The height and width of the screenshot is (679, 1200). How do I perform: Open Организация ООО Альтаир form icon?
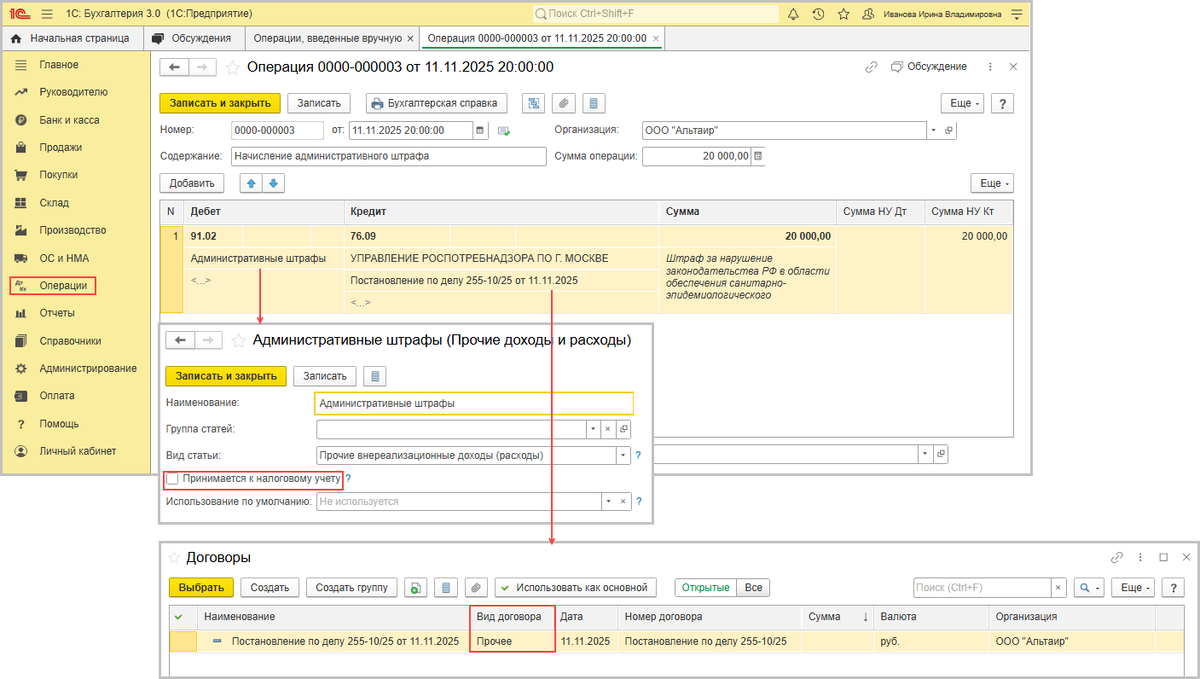[x=949, y=130]
